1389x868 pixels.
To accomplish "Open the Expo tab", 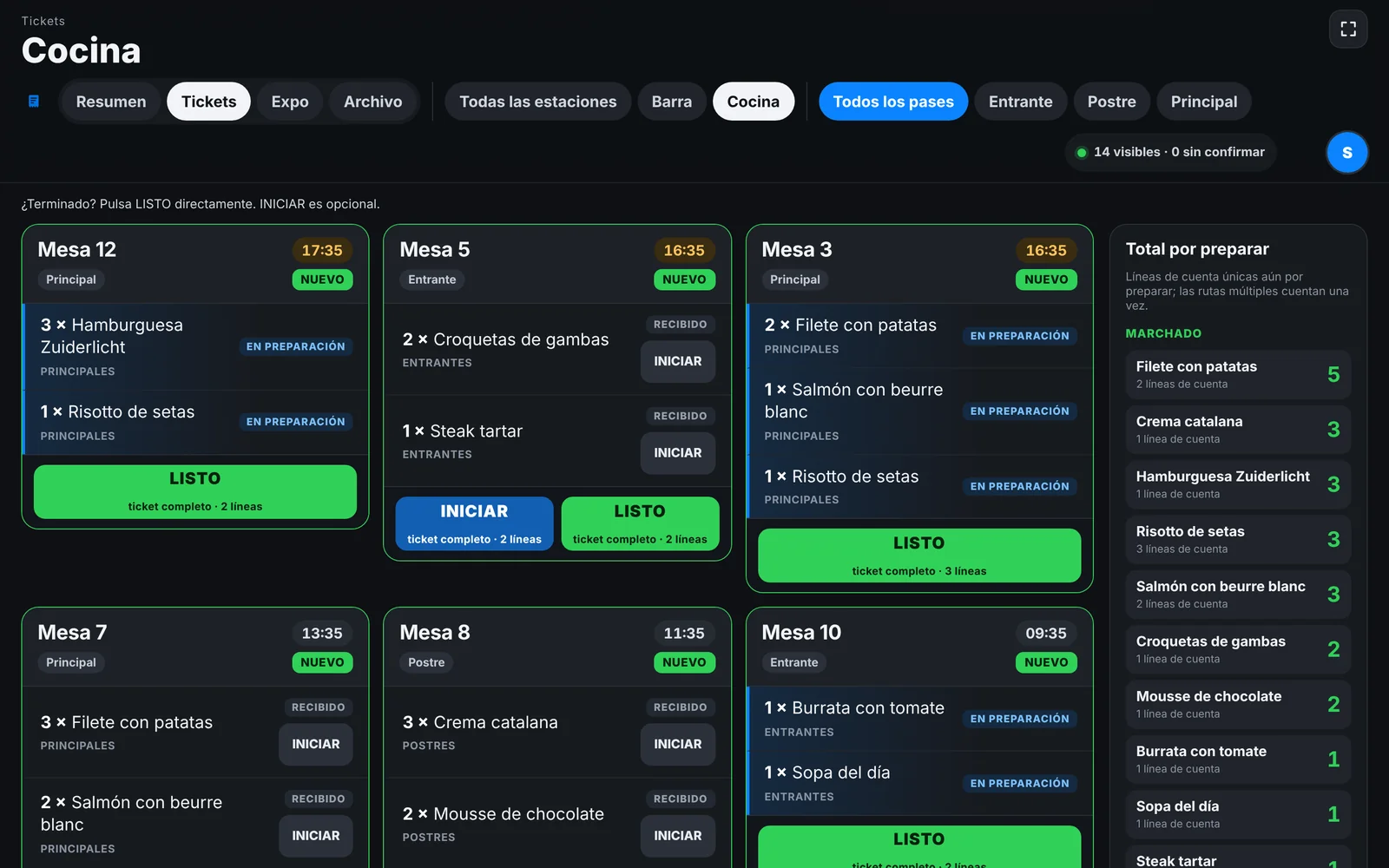I will [290, 102].
